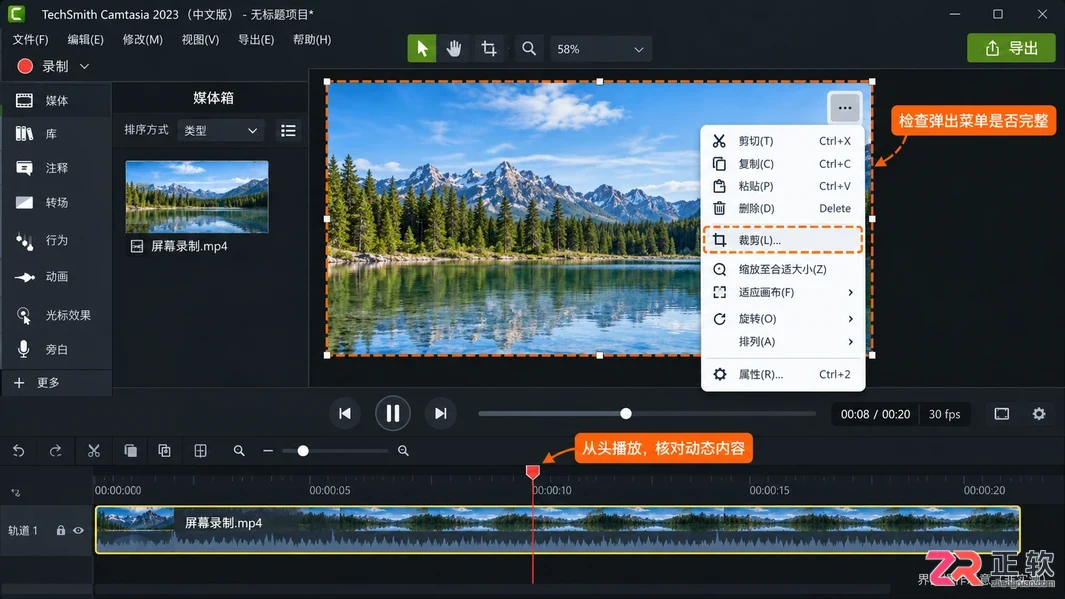Screen dimensions: 1065x599
Task: Start recording with the 录制 button
Action: [43, 66]
